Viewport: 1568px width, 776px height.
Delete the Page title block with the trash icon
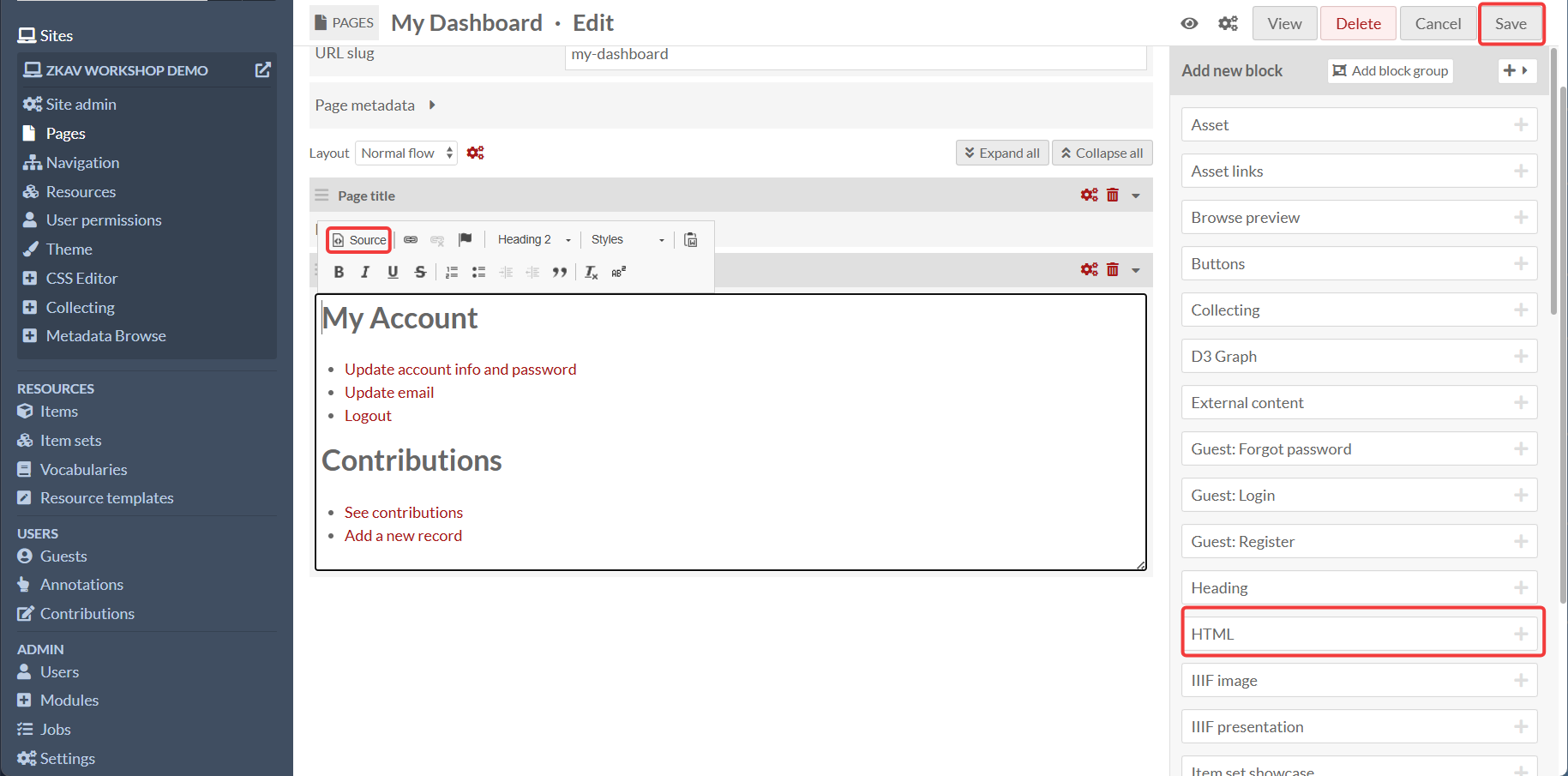[1113, 196]
